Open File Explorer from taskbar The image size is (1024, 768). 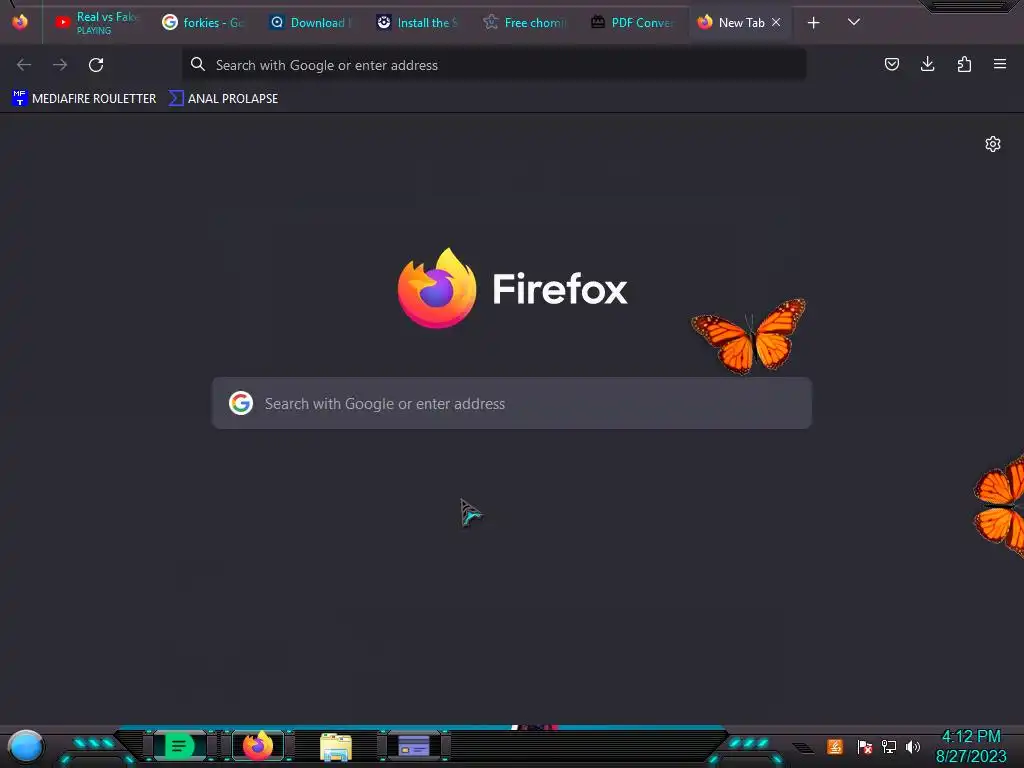pos(336,746)
